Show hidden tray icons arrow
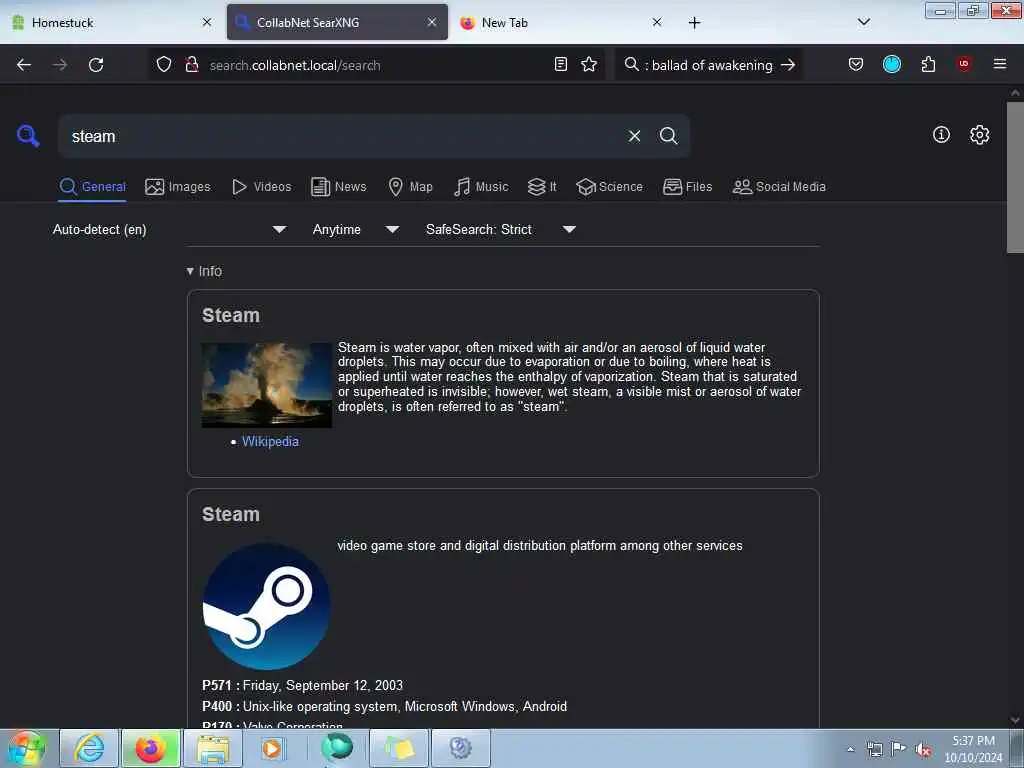Viewport: 1024px width, 768px height. [850, 749]
